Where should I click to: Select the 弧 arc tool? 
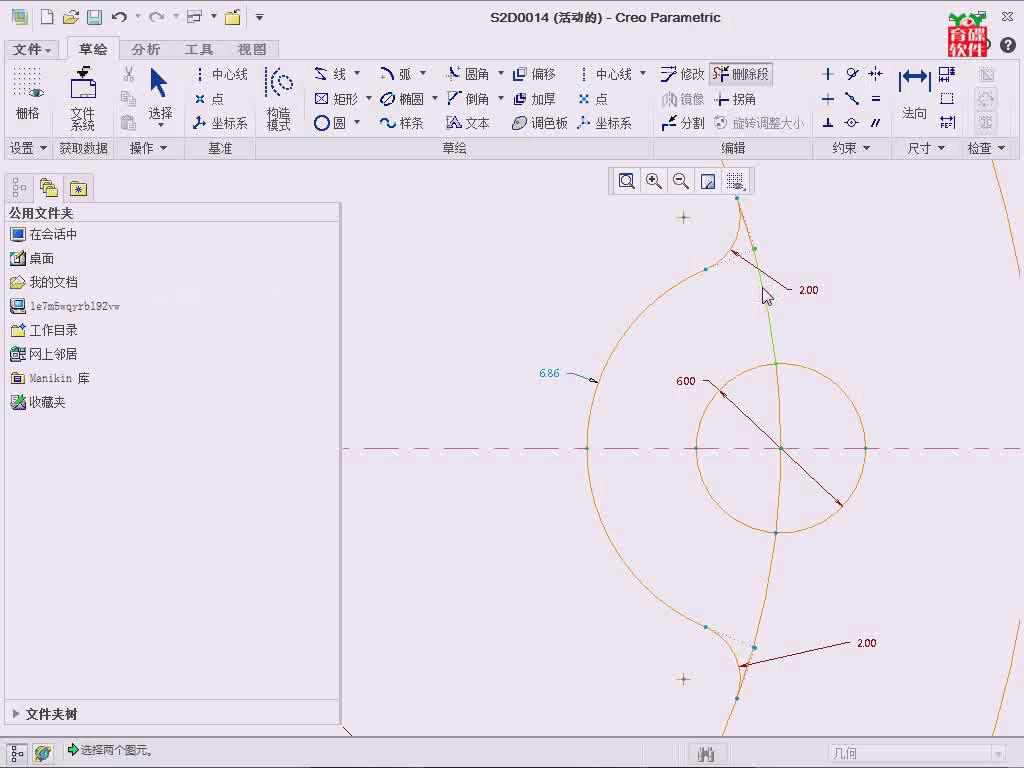point(396,74)
